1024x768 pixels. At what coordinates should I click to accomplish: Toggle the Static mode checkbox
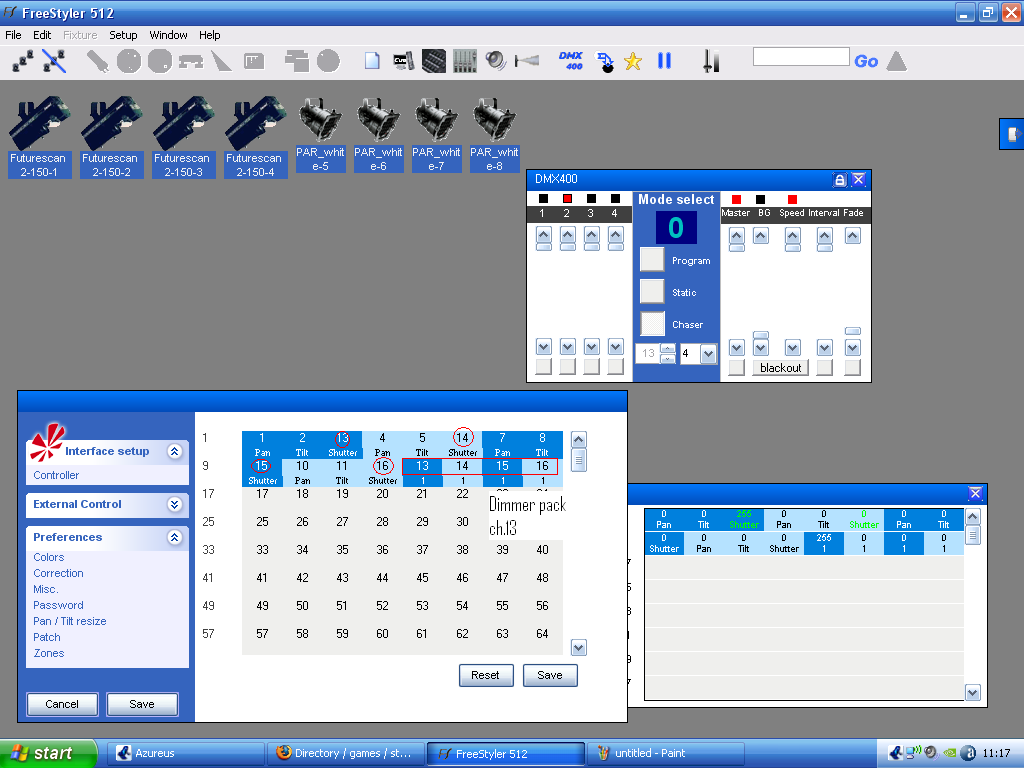point(652,291)
